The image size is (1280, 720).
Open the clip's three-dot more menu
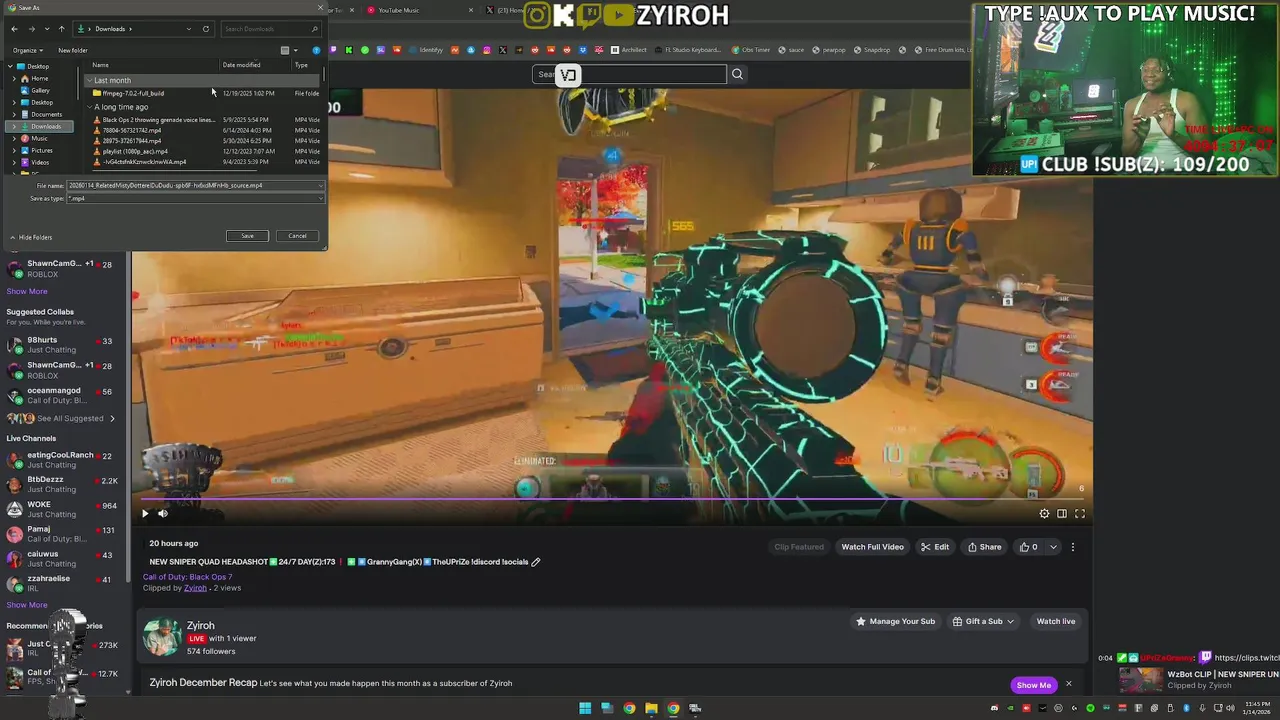pos(1073,547)
